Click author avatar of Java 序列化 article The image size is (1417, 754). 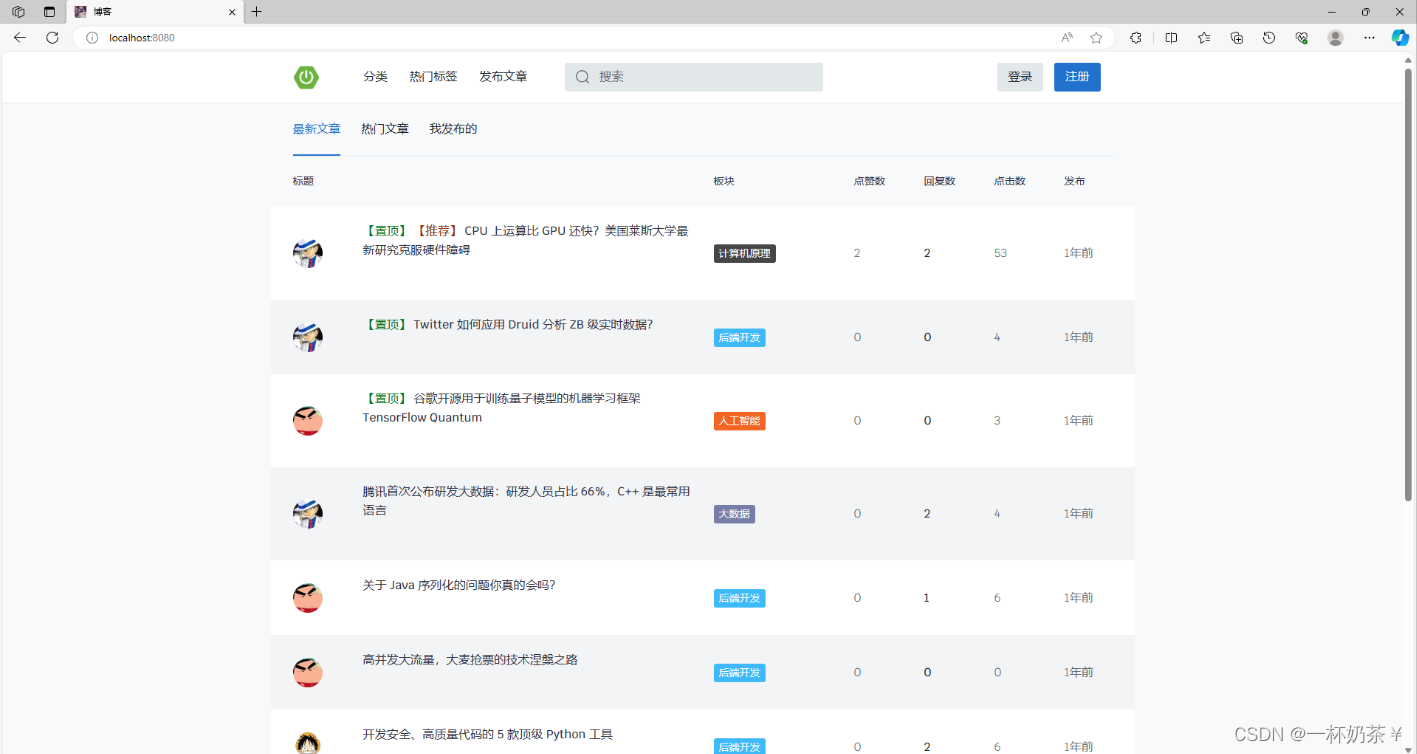[308, 598]
